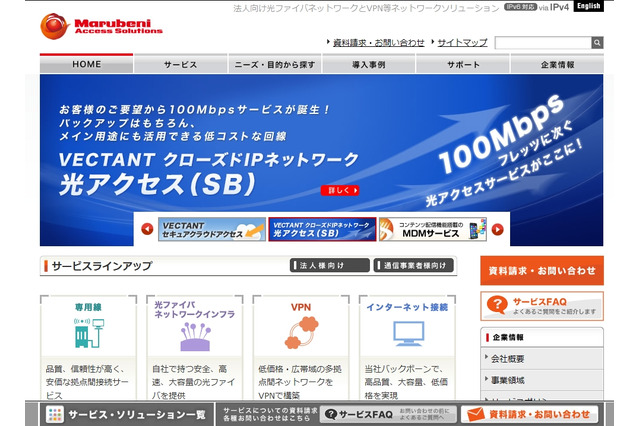Click the colored grid icon in bottom bar
Viewport: 640px width, 426px height.
(55, 415)
